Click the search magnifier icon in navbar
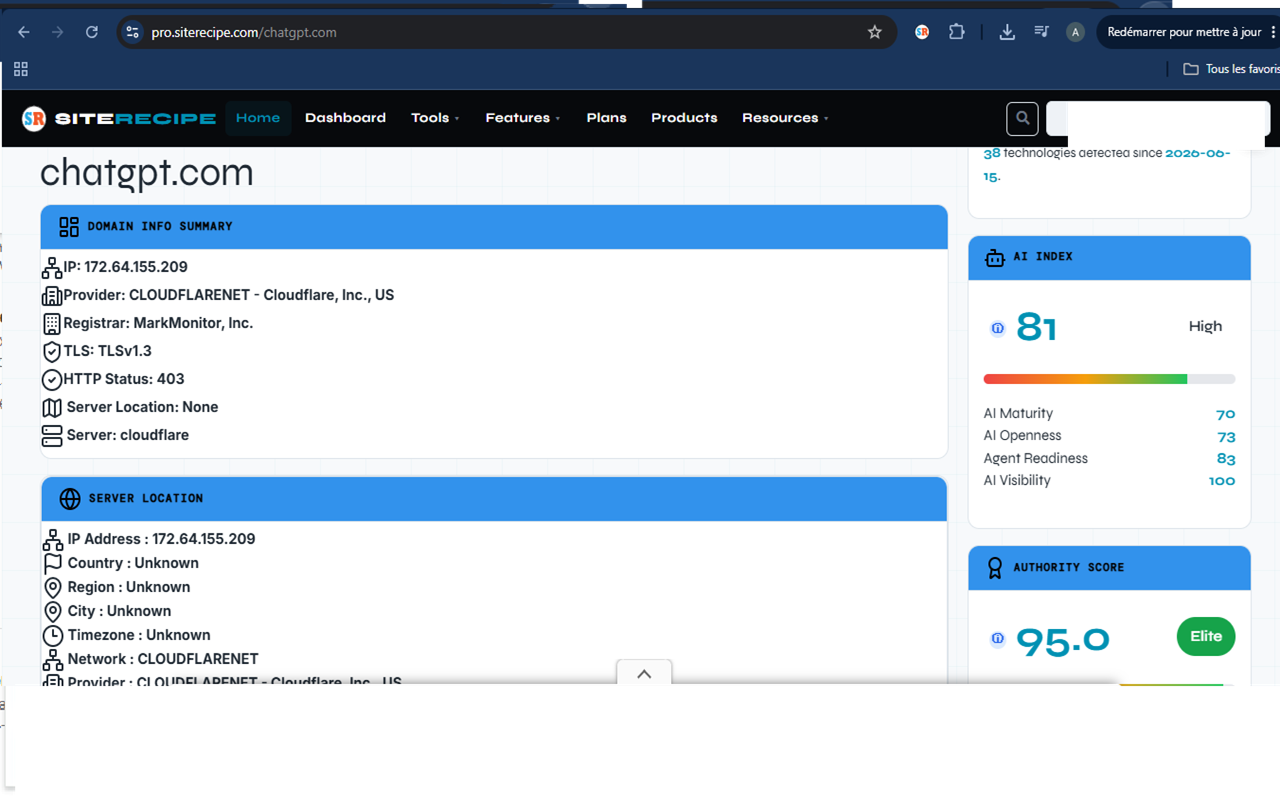1280x800 pixels. click(x=1022, y=118)
